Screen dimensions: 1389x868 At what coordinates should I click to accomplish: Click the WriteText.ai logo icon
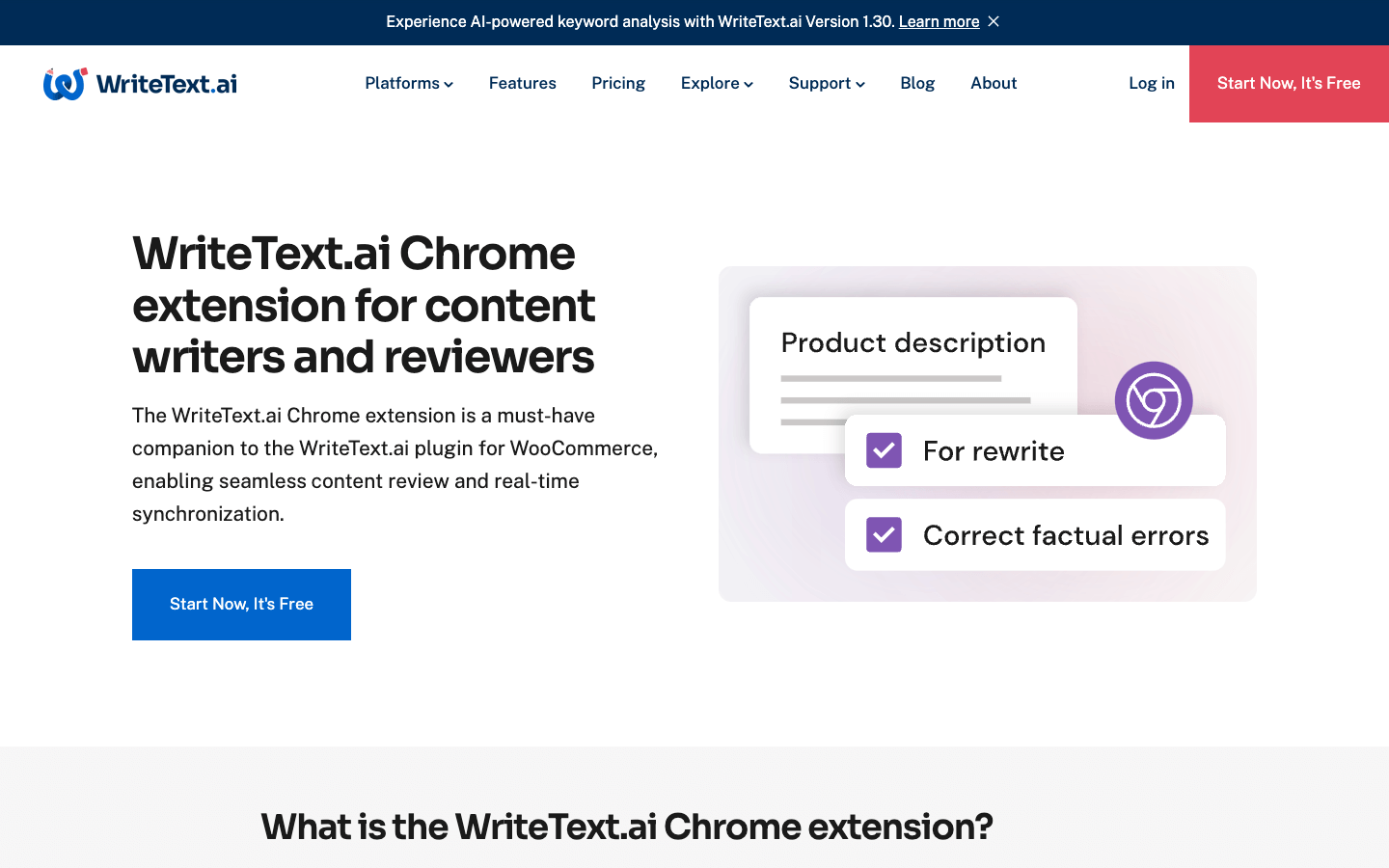[65, 84]
